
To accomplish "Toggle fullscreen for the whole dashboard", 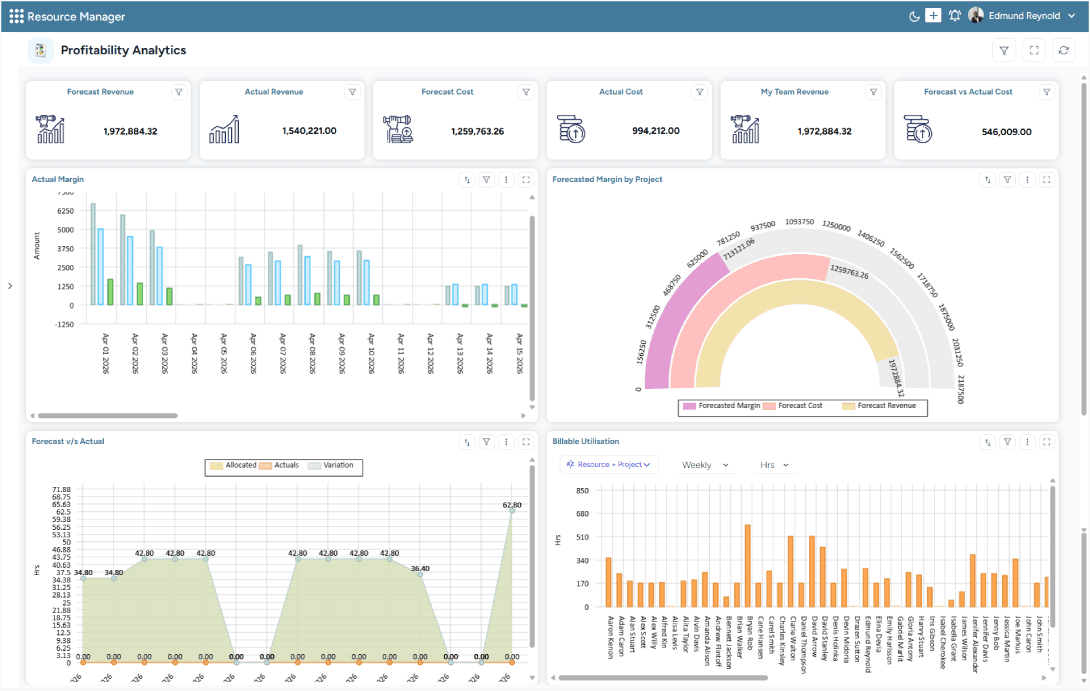I will point(1034,51).
